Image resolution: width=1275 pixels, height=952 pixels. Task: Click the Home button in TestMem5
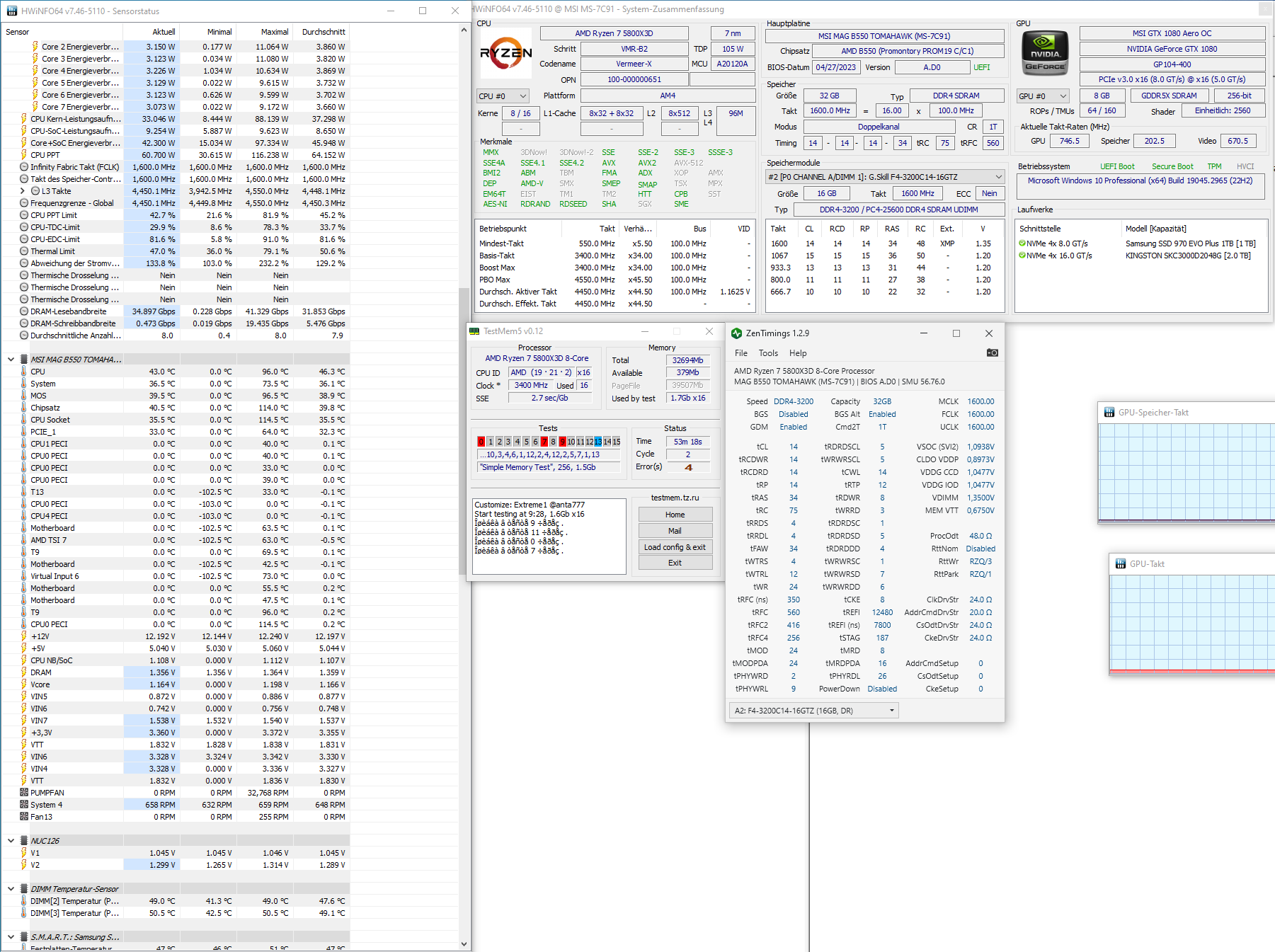pos(675,514)
